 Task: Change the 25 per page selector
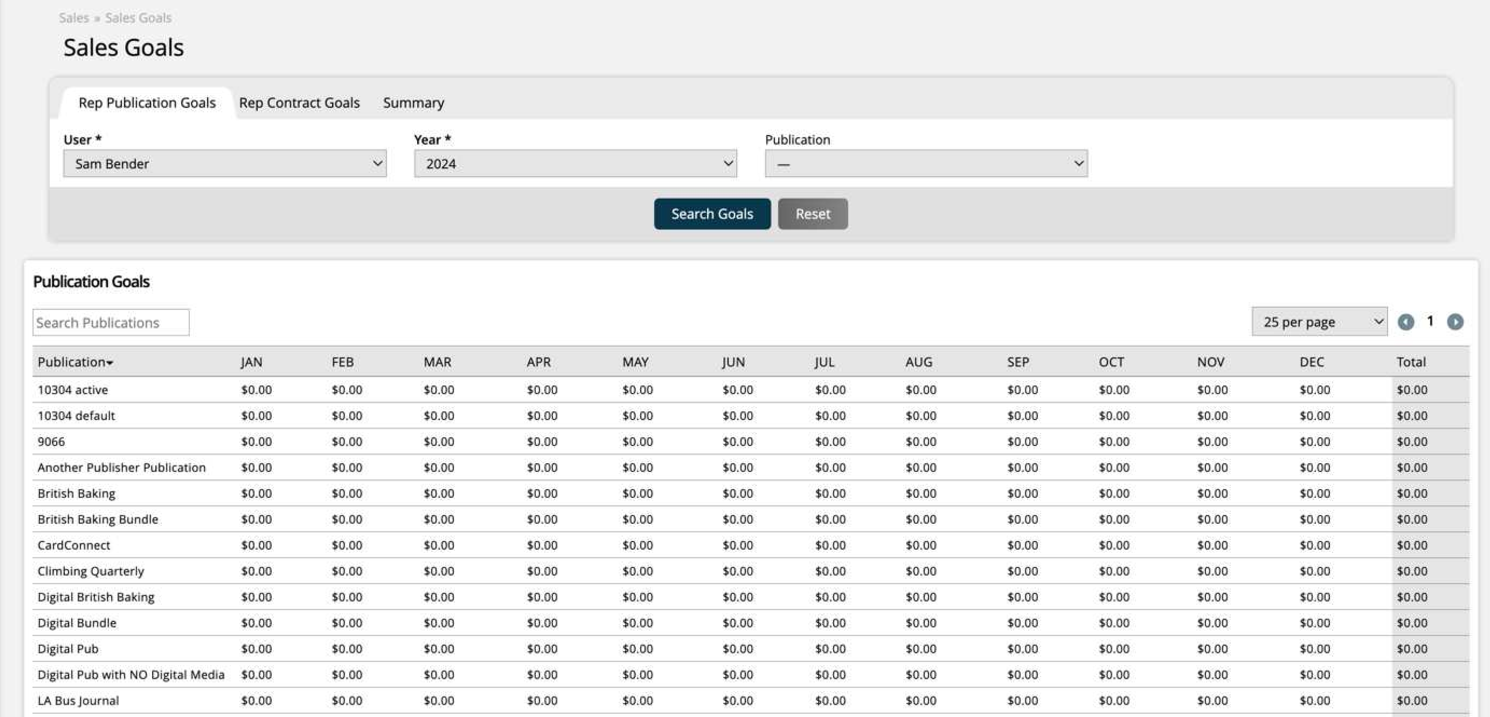(1319, 322)
